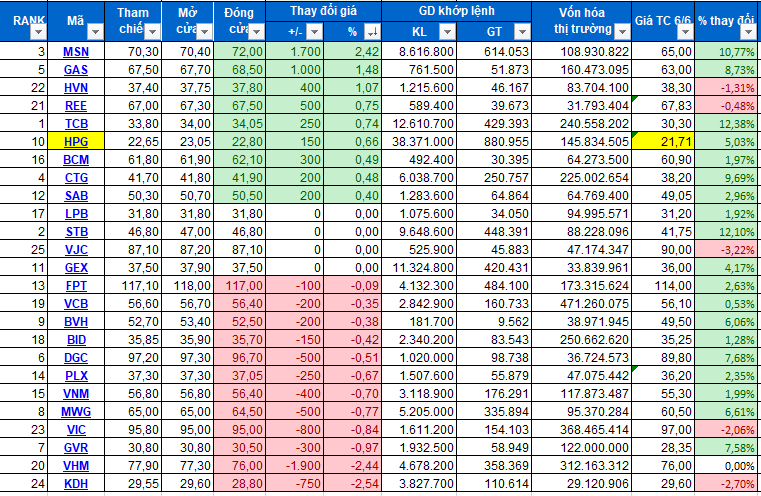Screen dimensions: 761x496
Task: Select REE reference price 67,83
Action: click(663, 106)
